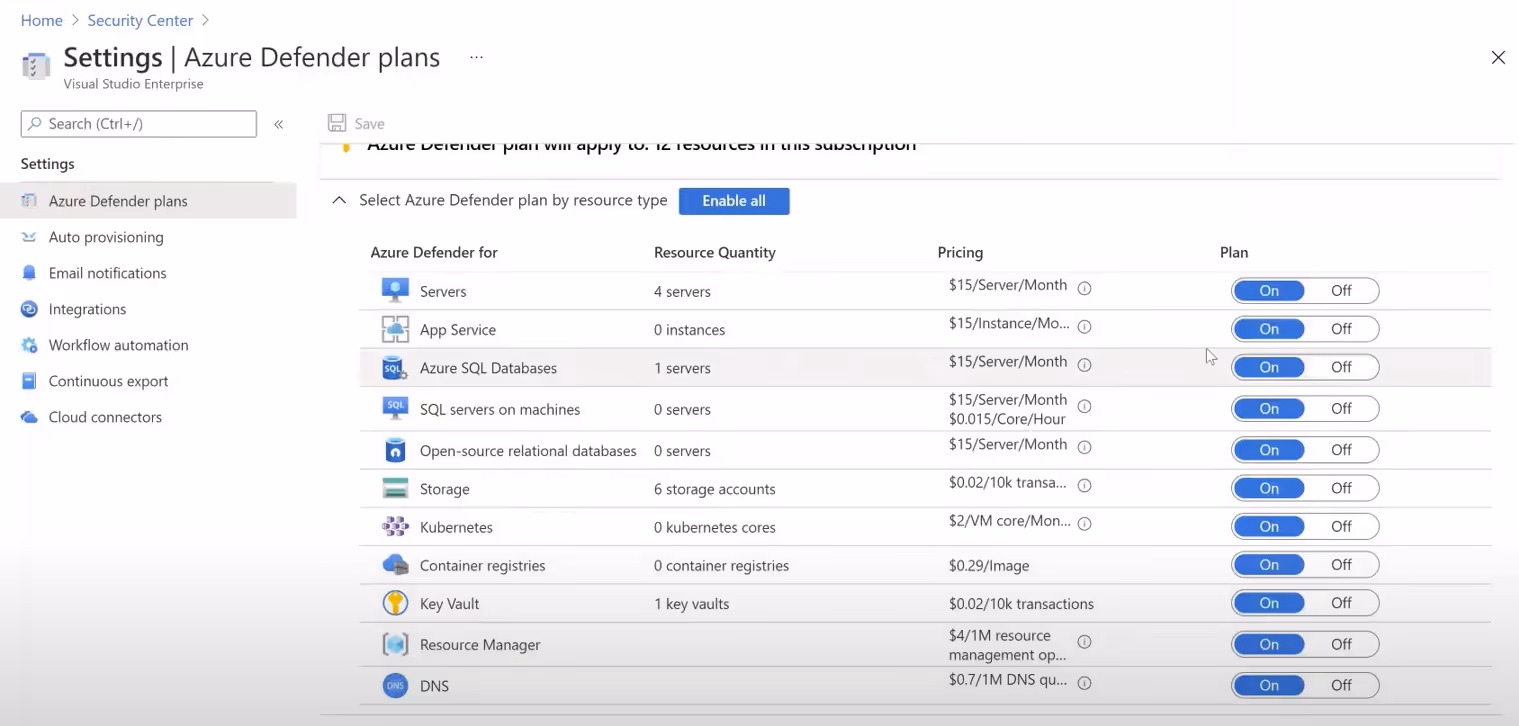This screenshot has height=726, width=1519.
Task: Click the Container registries icon
Action: click(x=395, y=565)
